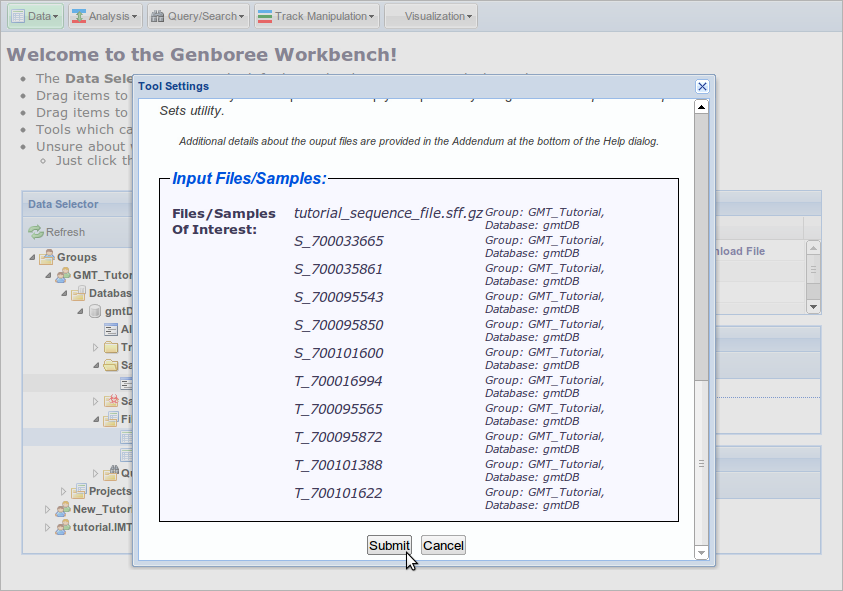Viewport: 843px width, 591px height.
Task: Select the gmtD database cylinder icon
Action: (x=95, y=311)
